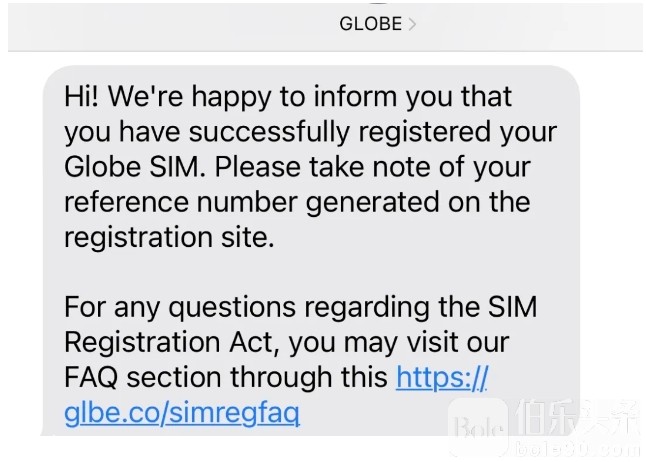Screen dimensions: 646x462
Task: Tap the GLOBE sender name
Action: click(370, 24)
